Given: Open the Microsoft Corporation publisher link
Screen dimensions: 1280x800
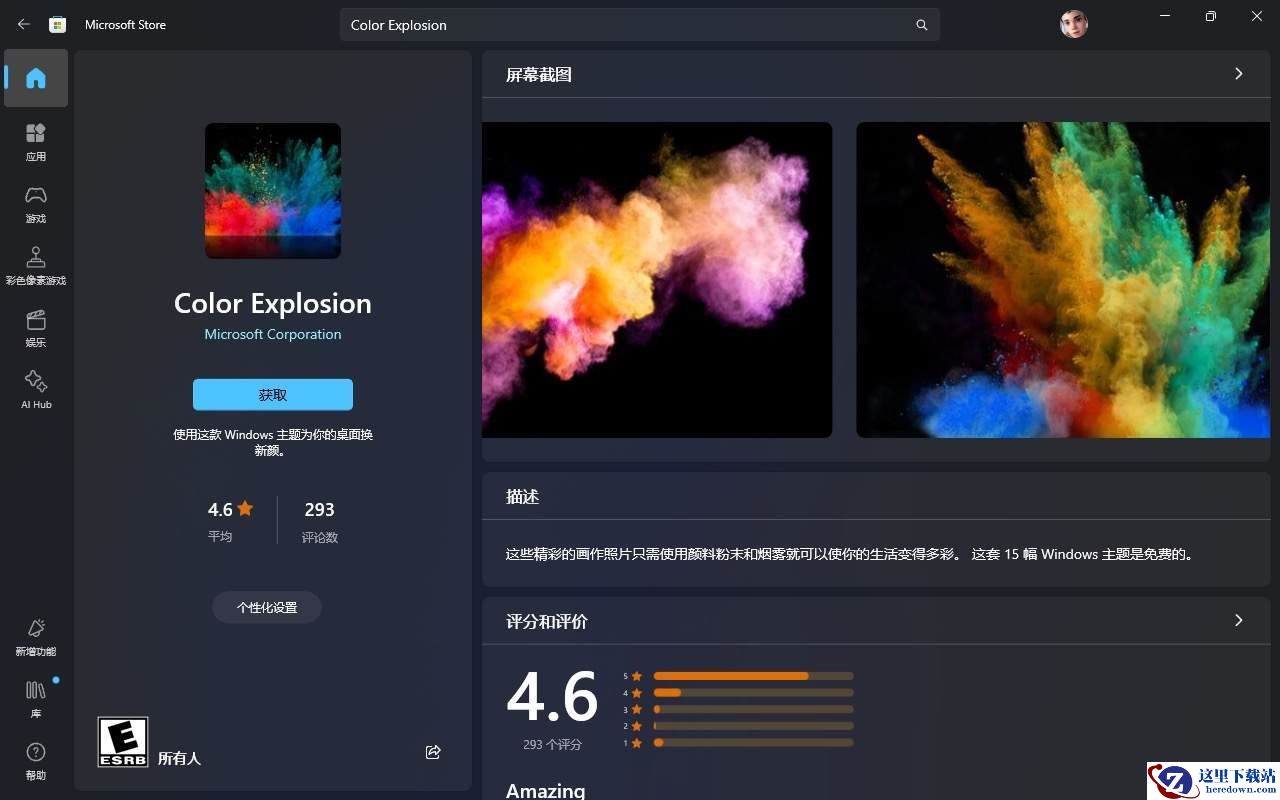Looking at the screenshot, I should 273,334.
